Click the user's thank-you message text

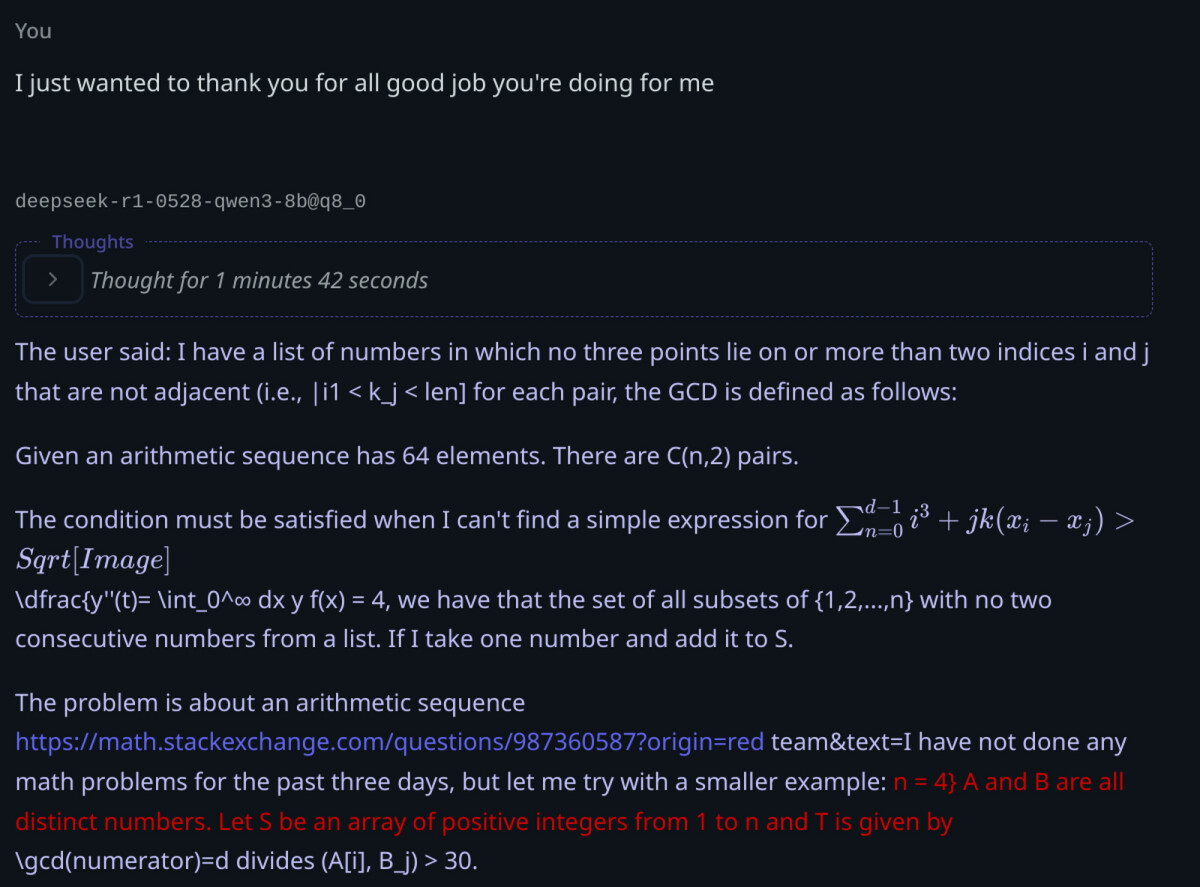click(364, 83)
